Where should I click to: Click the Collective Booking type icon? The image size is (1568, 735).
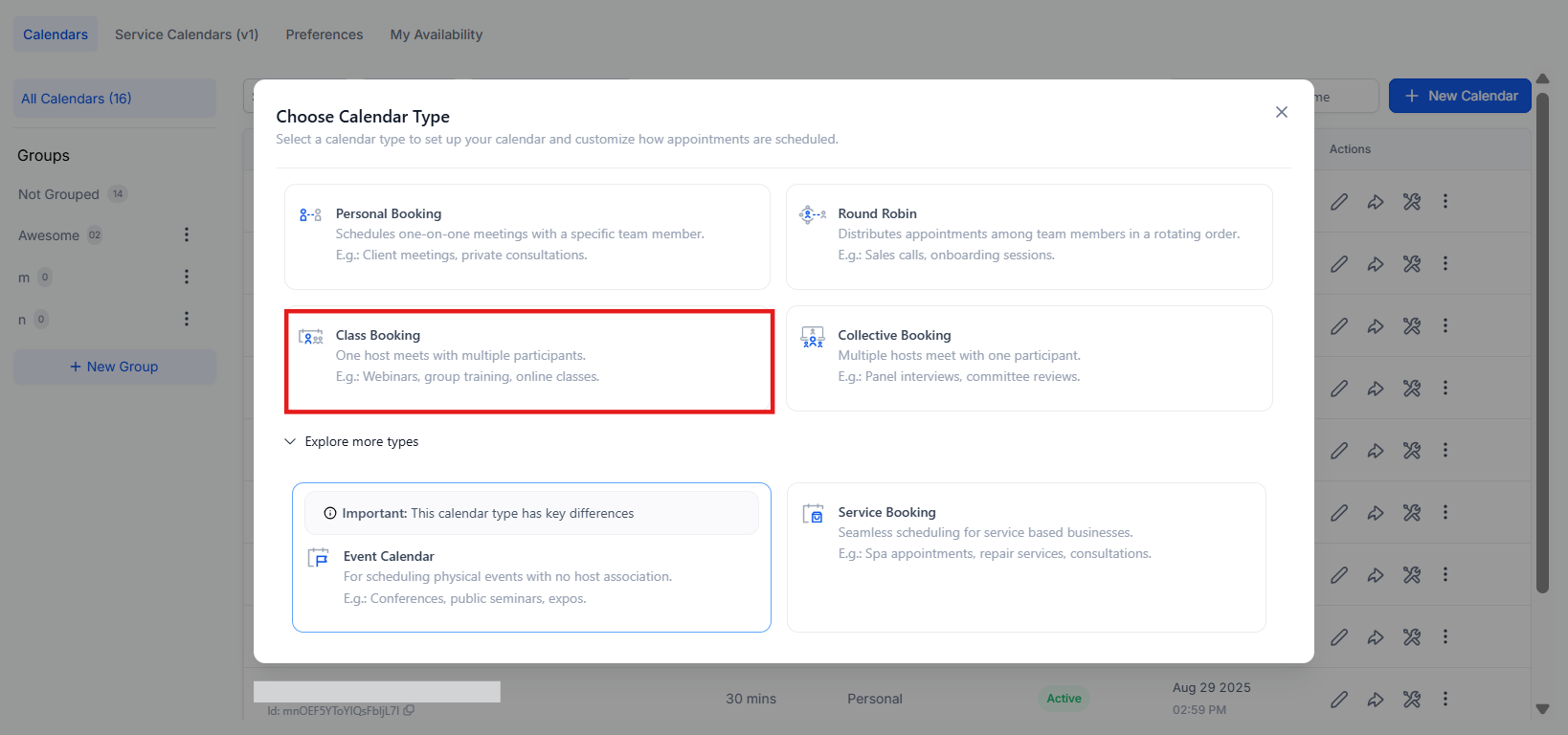pos(812,337)
